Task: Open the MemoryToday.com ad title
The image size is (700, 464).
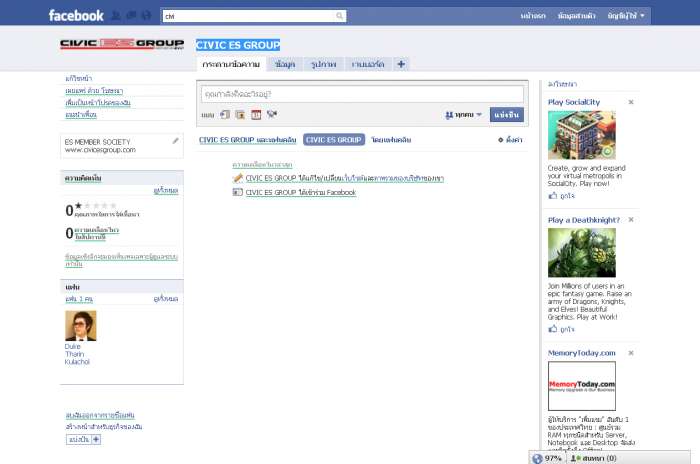Action: coord(582,353)
